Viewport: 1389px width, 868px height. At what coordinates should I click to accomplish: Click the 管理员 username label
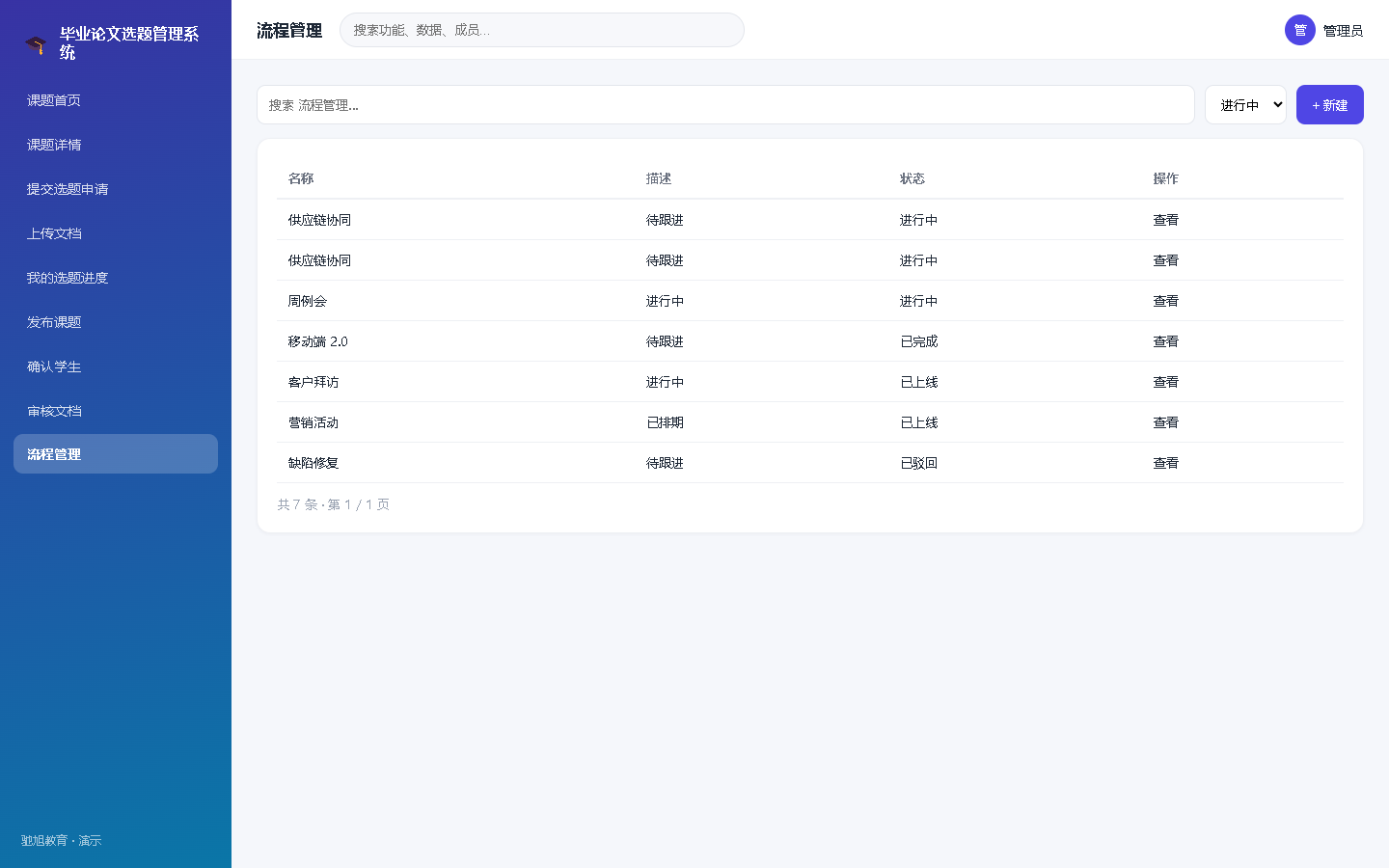1343,31
